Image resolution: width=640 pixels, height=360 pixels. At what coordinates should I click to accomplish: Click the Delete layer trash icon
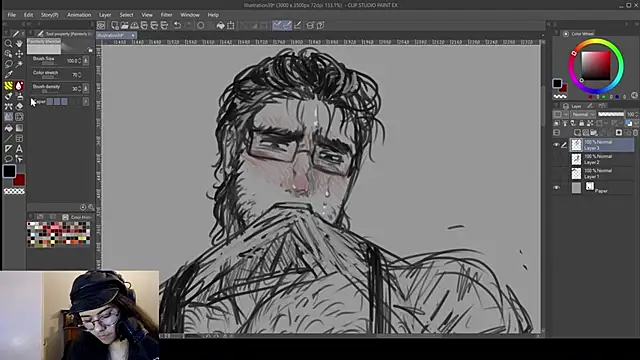point(635,133)
